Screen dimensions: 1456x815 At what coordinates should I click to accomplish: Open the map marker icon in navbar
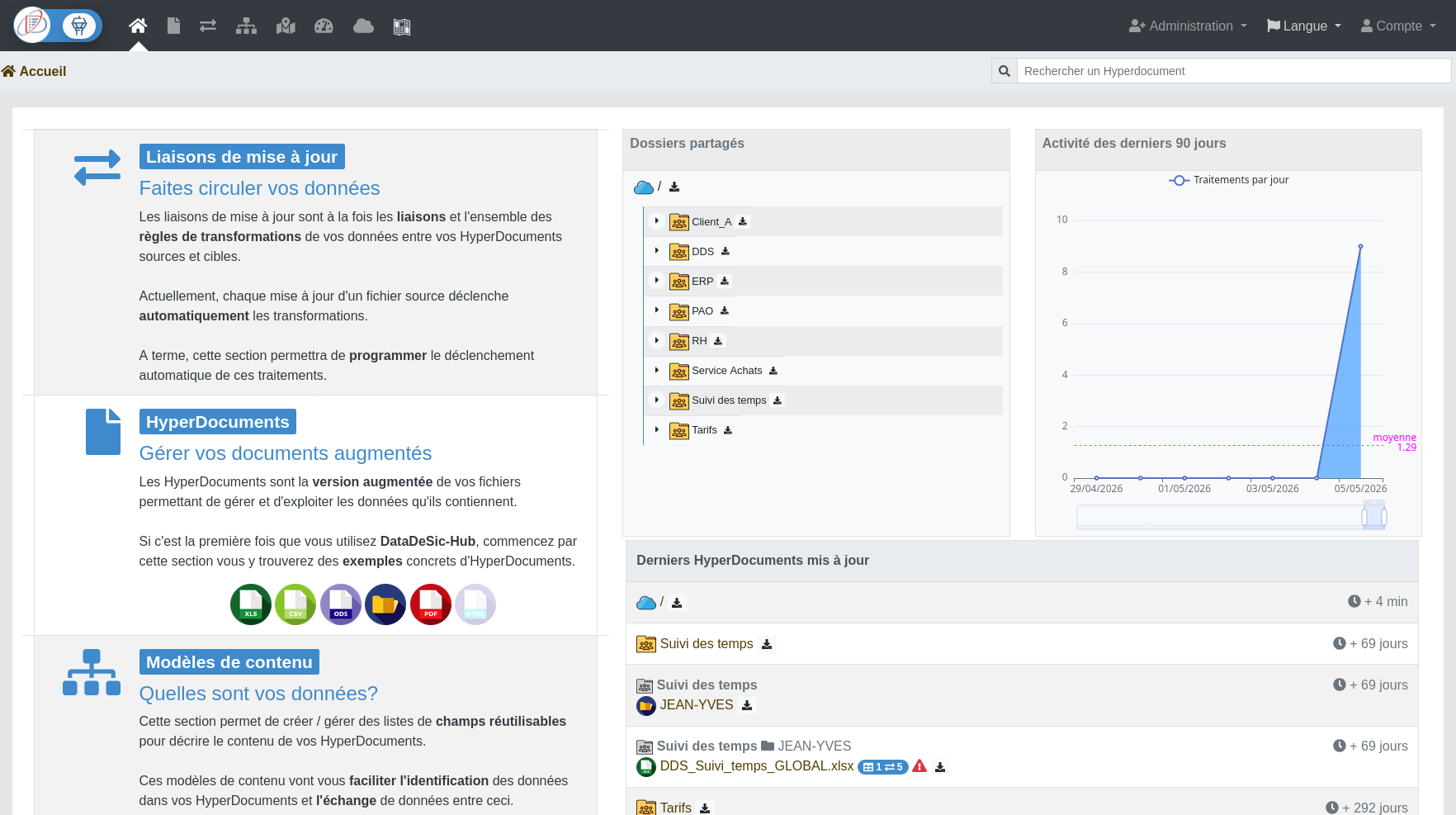pos(286,26)
